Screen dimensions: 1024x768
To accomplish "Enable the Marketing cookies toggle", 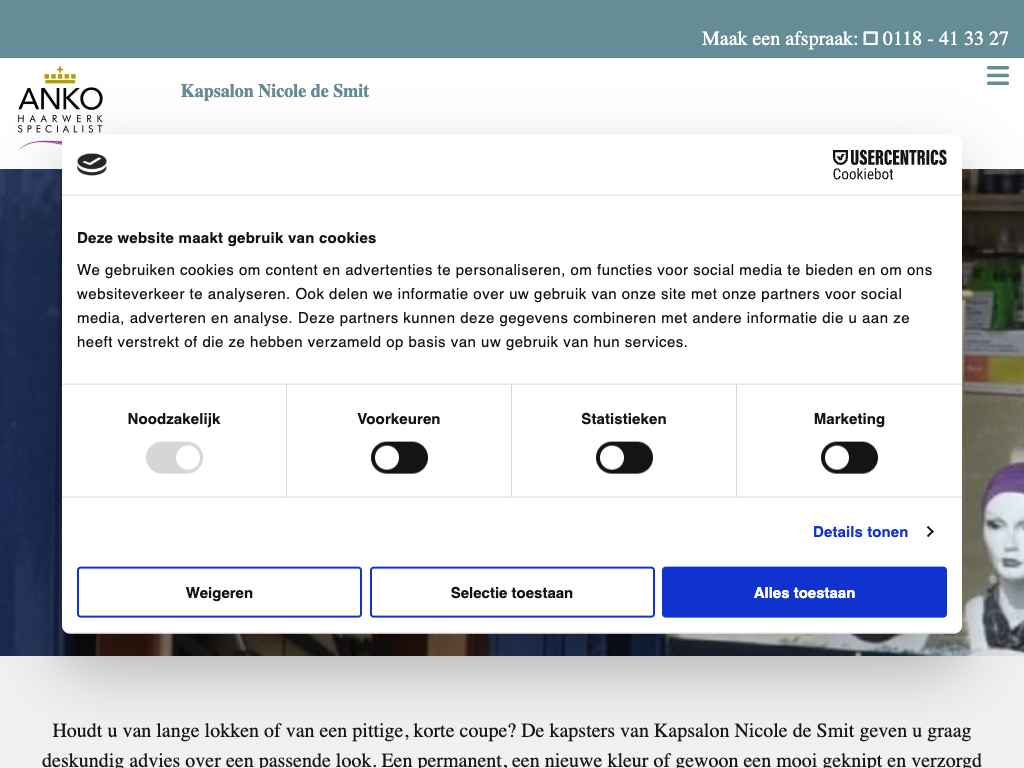I will click(x=849, y=459).
